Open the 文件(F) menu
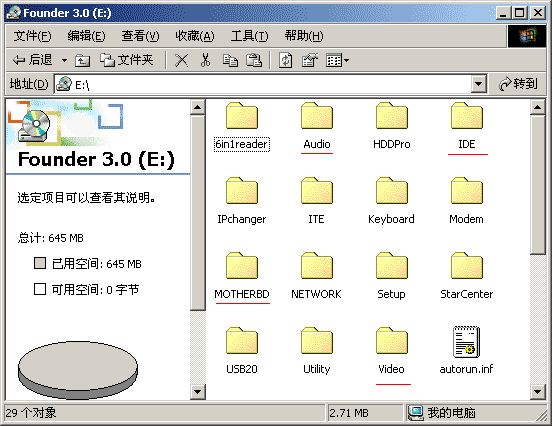 pos(32,36)
